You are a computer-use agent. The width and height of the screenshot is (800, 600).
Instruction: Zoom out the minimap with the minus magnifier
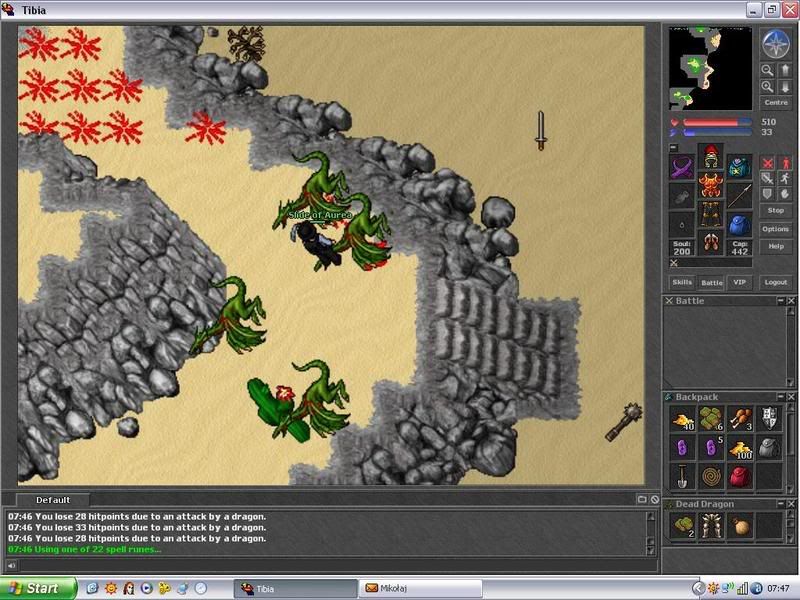click(x=767, y=70)
